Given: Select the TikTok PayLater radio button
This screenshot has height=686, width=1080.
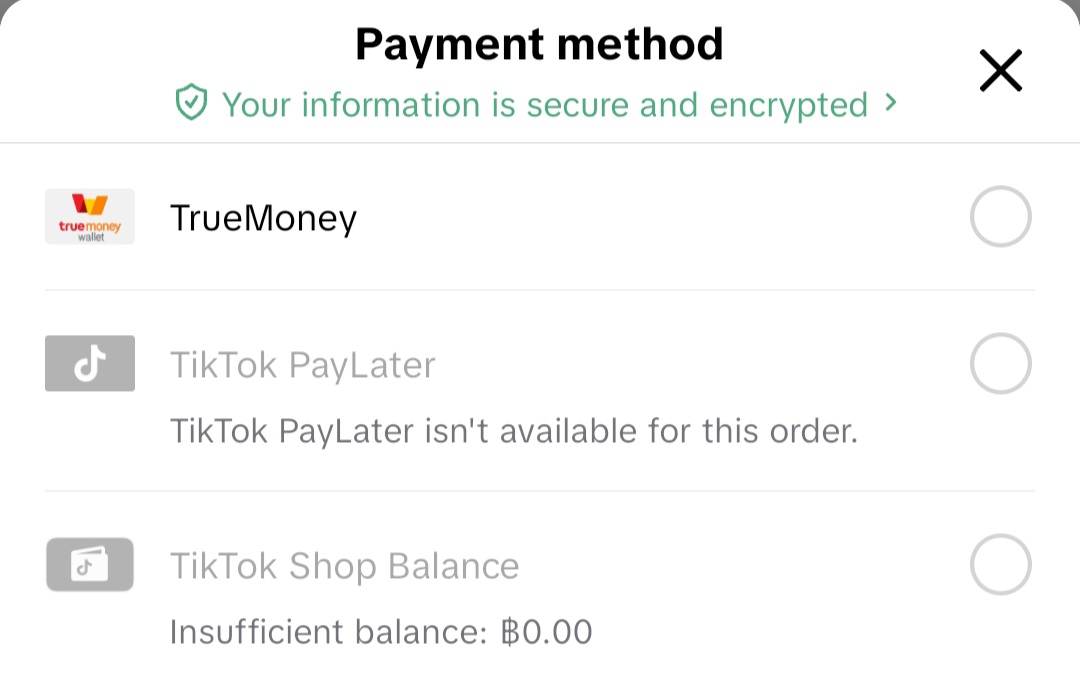Looking at the screenshot, I should (x=1000, y=364).
